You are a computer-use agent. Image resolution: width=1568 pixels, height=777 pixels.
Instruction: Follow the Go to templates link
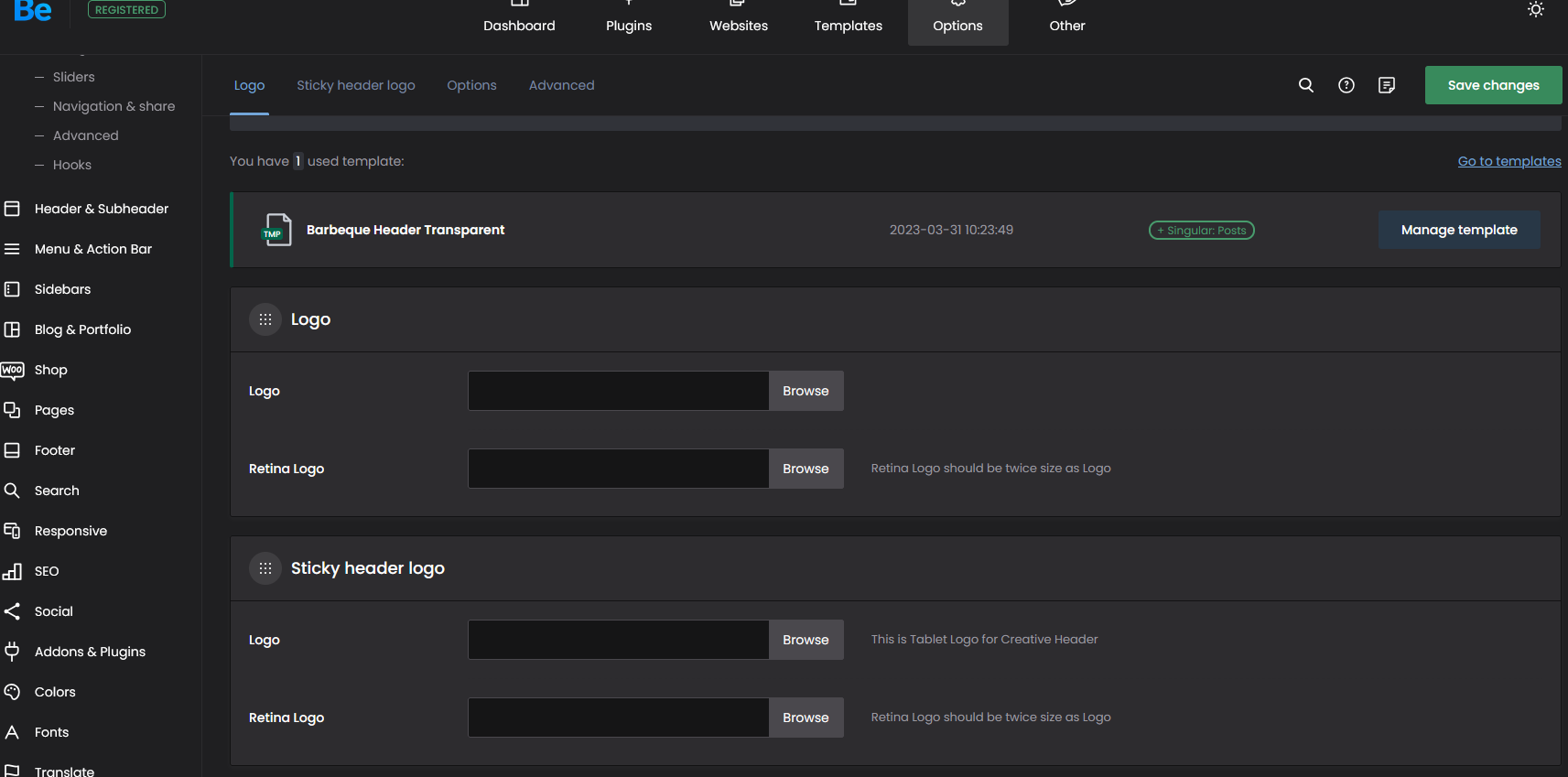click(x=1509, y=161)
